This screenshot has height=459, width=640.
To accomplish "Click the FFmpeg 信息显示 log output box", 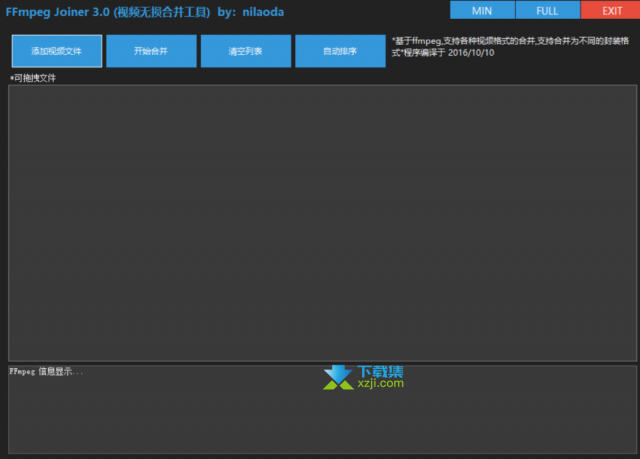I will 322,410.
